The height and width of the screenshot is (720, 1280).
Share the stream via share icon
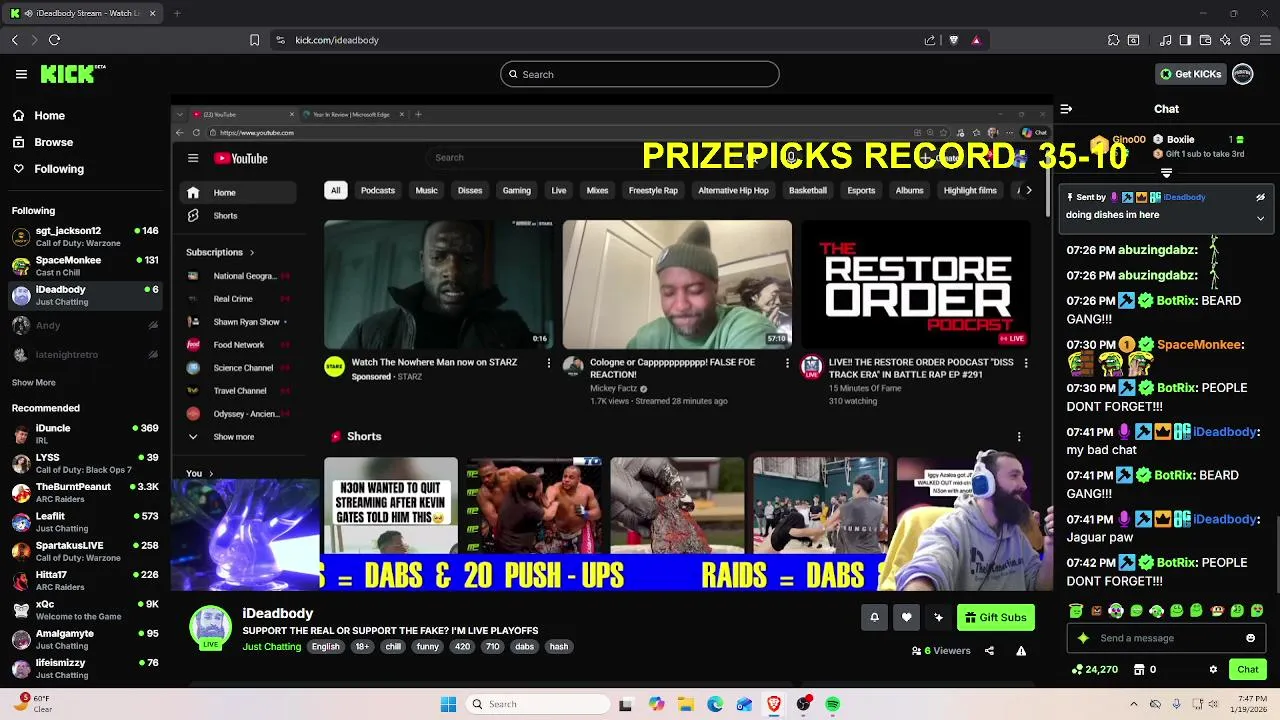[x=989, y=651]
